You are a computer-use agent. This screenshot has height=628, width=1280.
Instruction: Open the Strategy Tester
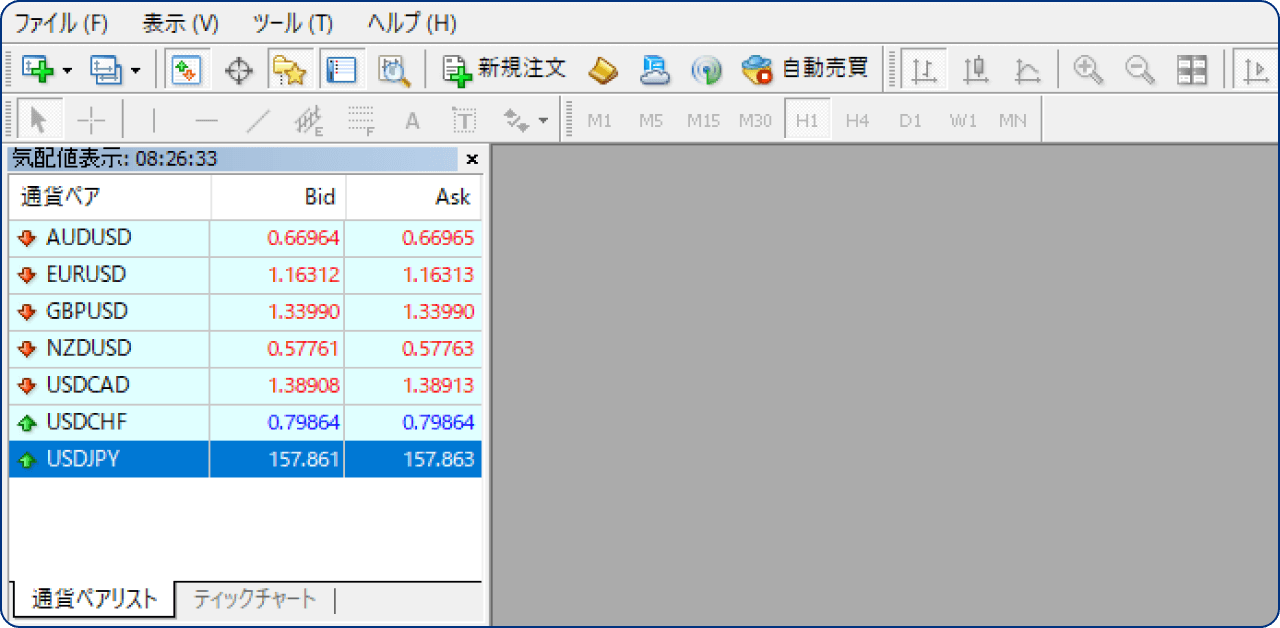click(394, 70)
